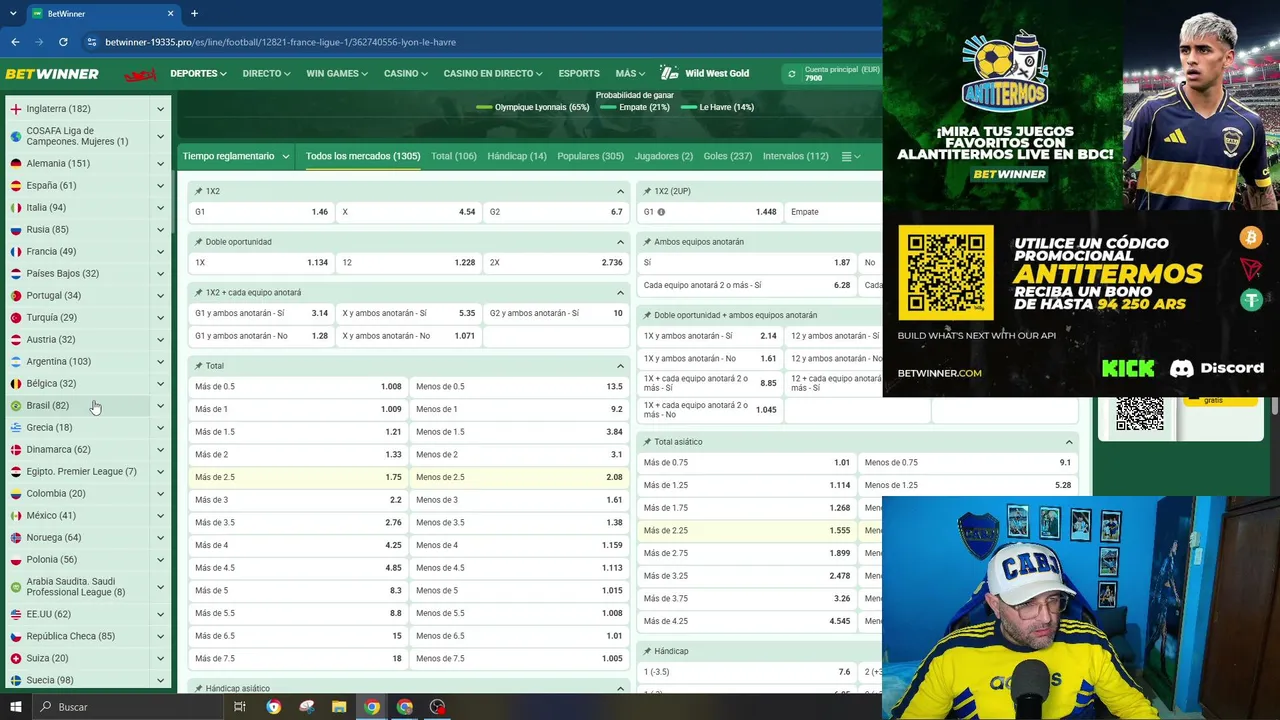Image resolution: width=1280 pixels, height=720 pixels.
Task: Close the BetWinner browser tab
Action: 171,13
